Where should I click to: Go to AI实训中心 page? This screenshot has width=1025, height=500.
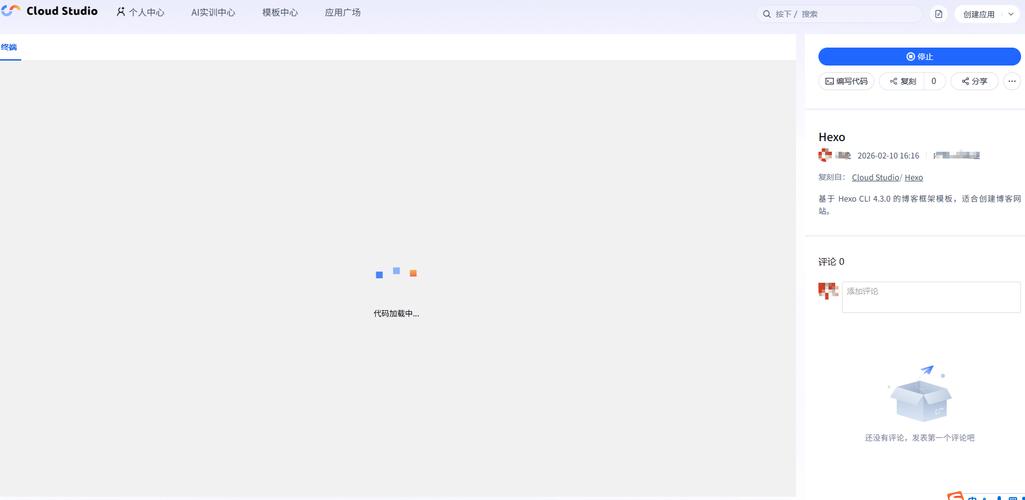click(x=213, y=13)
